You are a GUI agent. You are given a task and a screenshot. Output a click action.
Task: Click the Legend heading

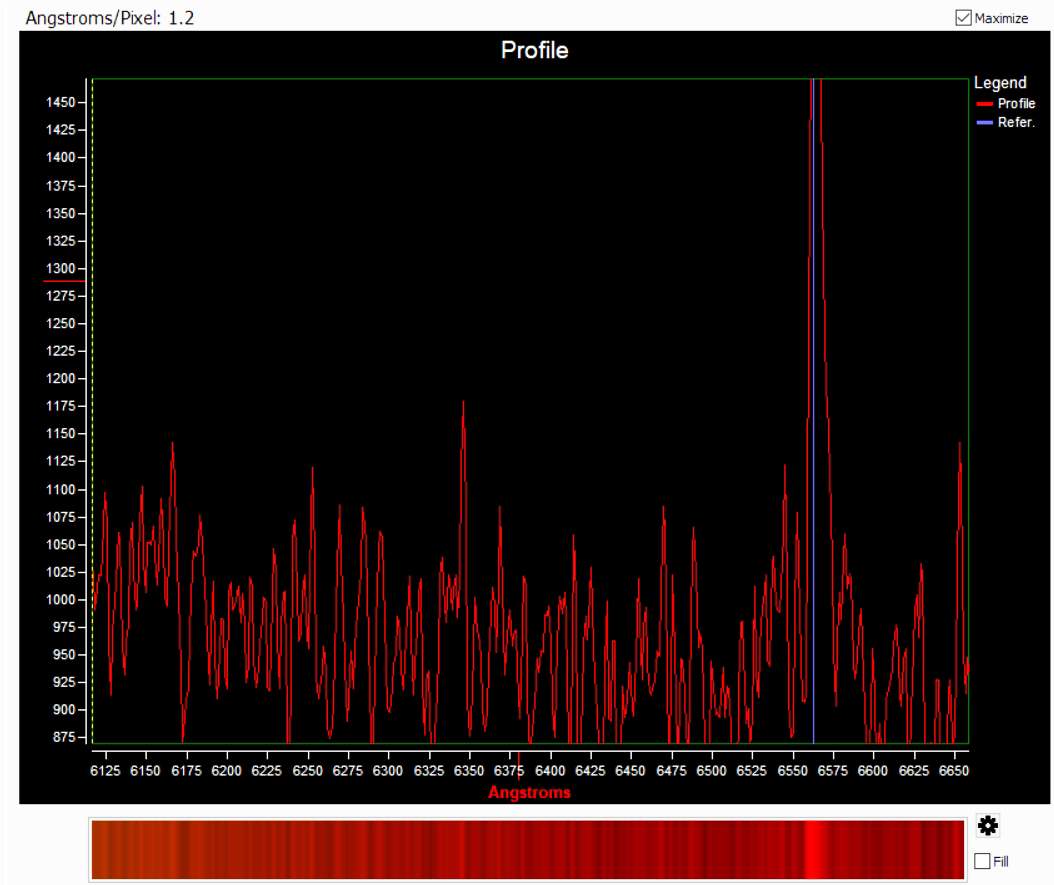(1000, 83)
